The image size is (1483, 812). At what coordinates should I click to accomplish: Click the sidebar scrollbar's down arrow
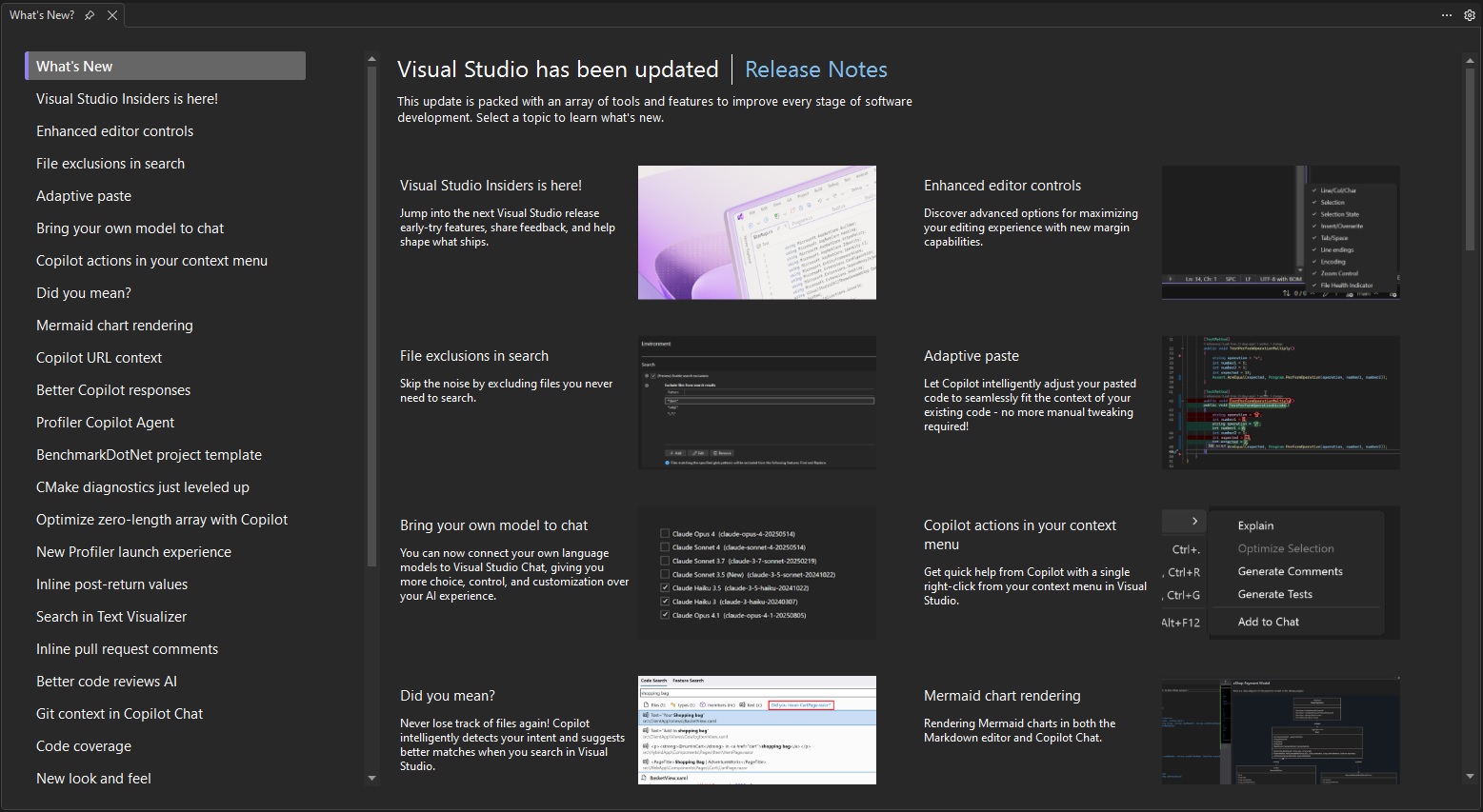pyautogui.click(x=371, y=779)
